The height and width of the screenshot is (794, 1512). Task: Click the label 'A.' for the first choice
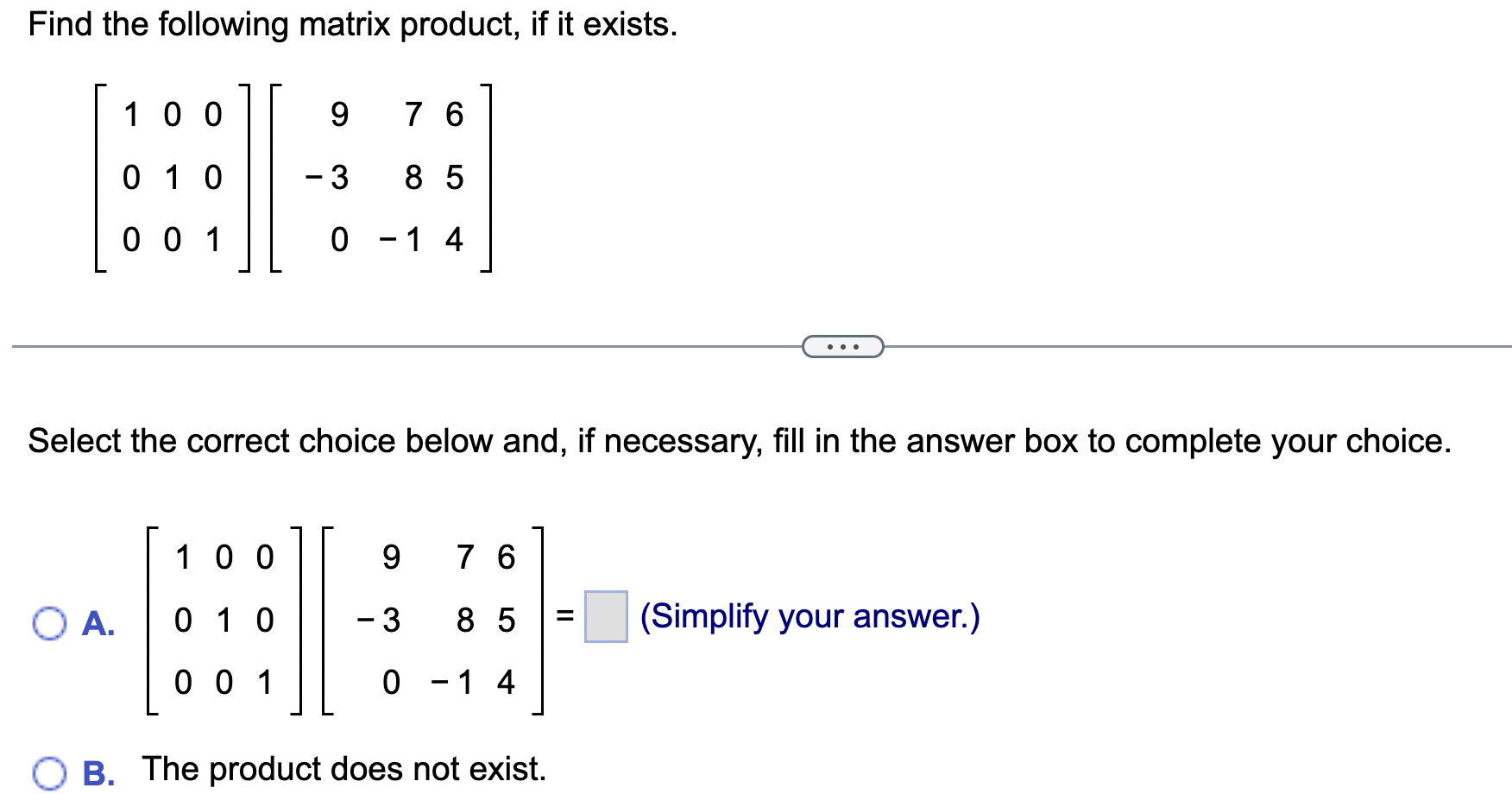98,624
